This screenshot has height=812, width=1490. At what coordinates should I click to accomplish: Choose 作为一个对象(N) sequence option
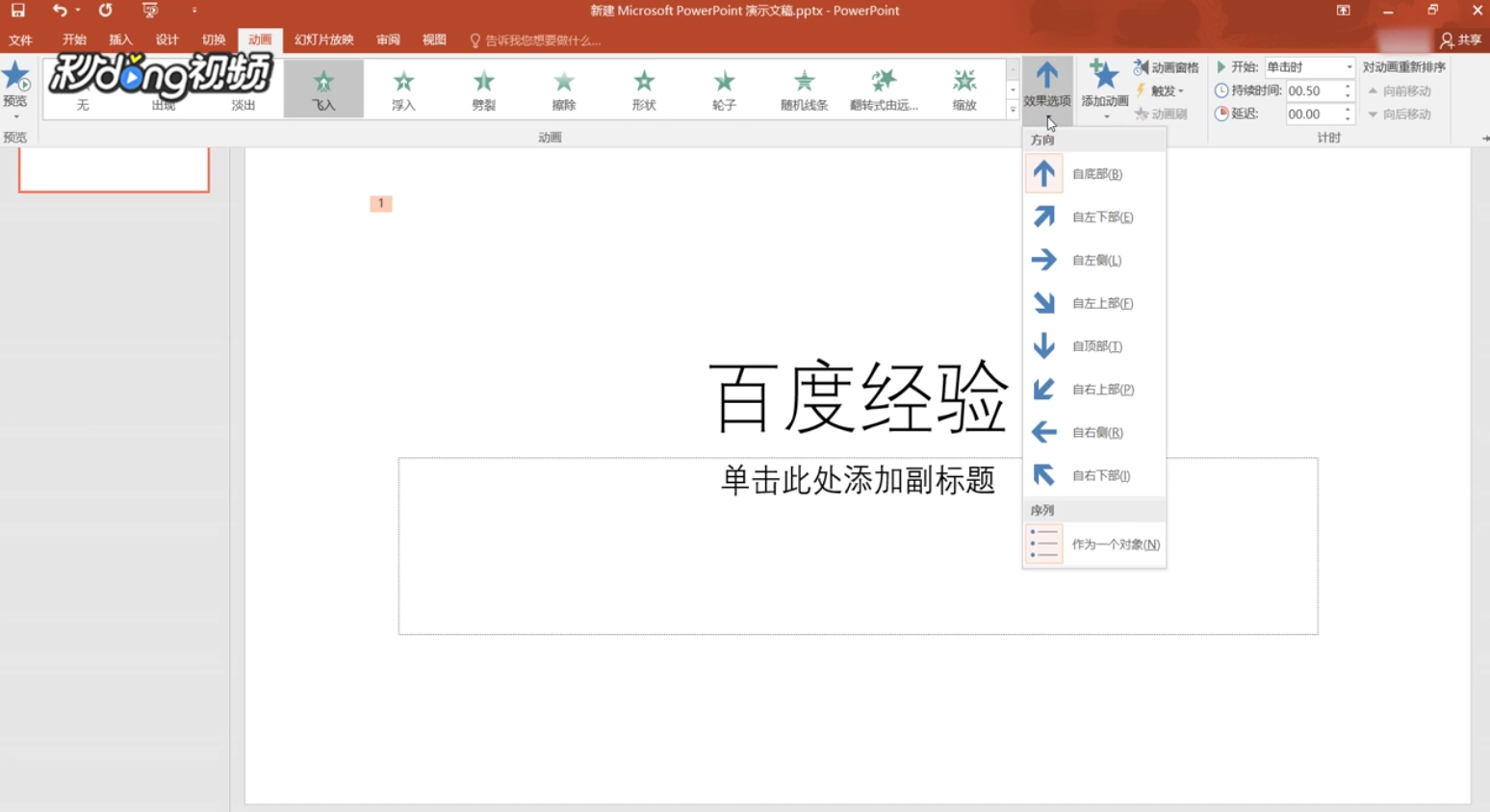pyautogui.click(x=1094, y=545)
